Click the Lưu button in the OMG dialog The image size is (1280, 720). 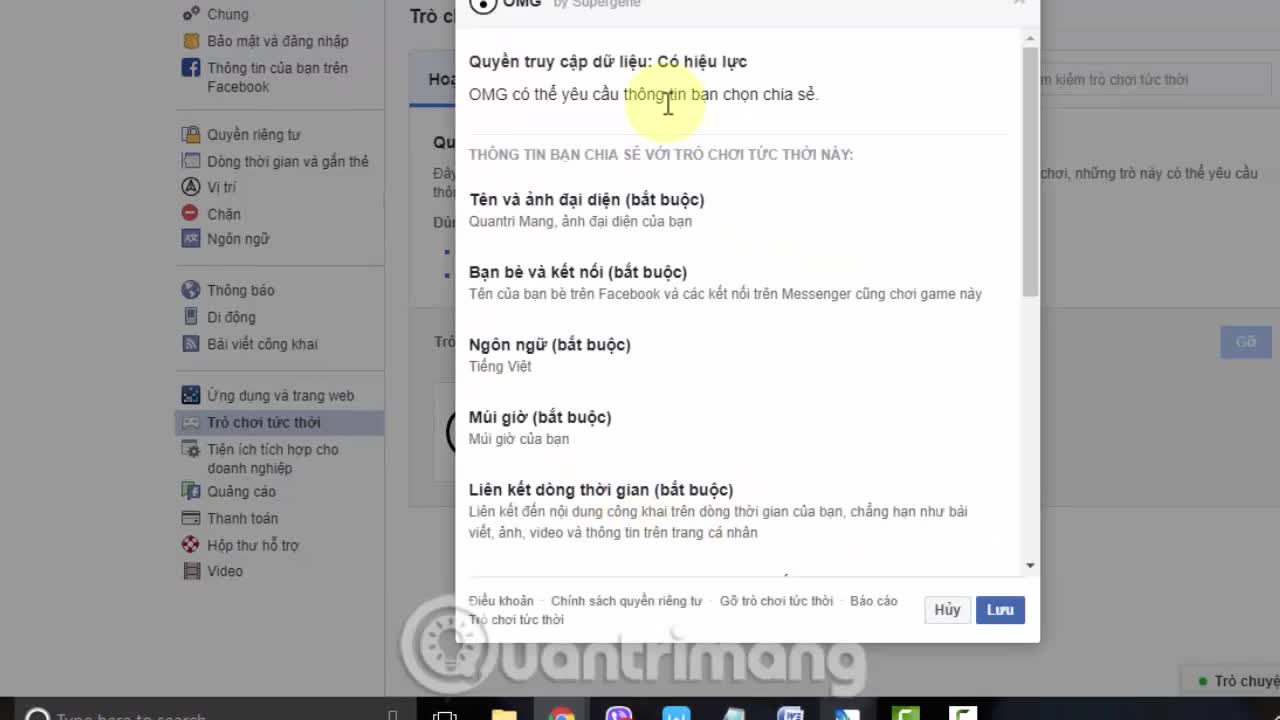[1000, 610]
